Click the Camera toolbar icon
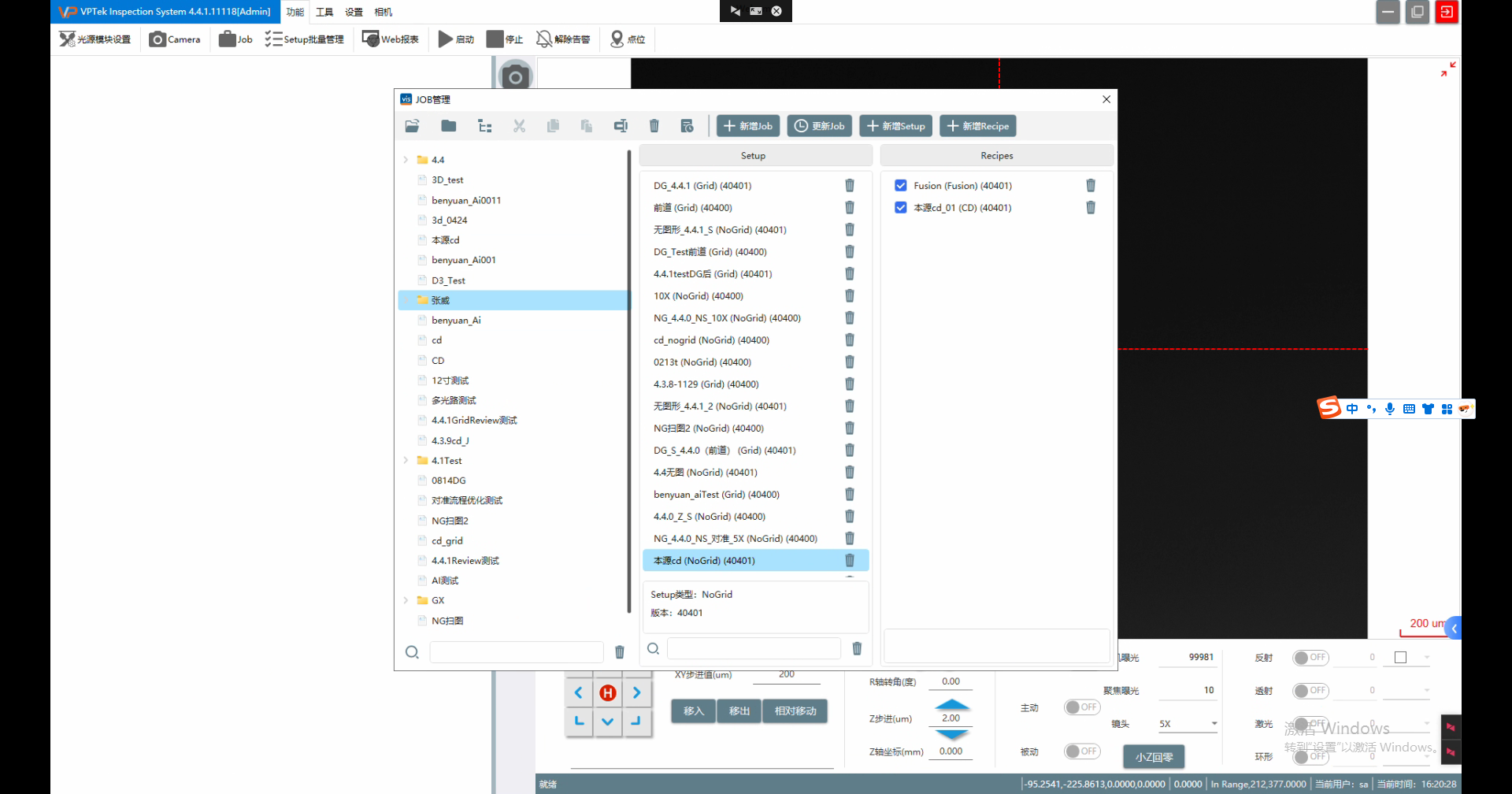The height and width of the screenshot is (794, 1512). click(175, 39)
